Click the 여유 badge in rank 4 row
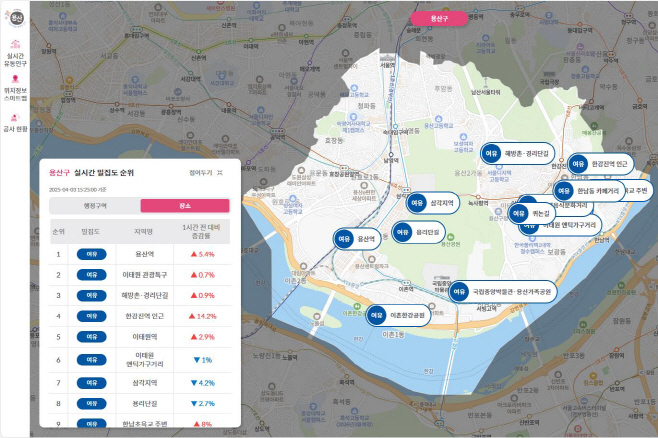658x438 pixels. pos(91,316)
